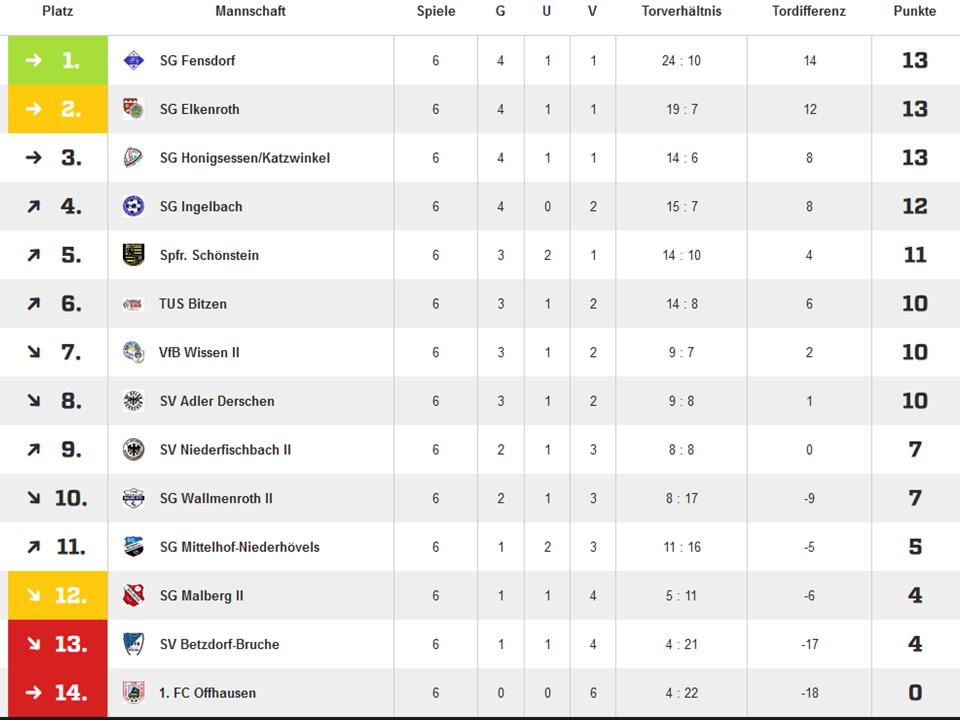The height and width of the screenshot is (720, 960).
Task: Click the SG Elkenroth club crest icon
Action: [x=133, y=109]
